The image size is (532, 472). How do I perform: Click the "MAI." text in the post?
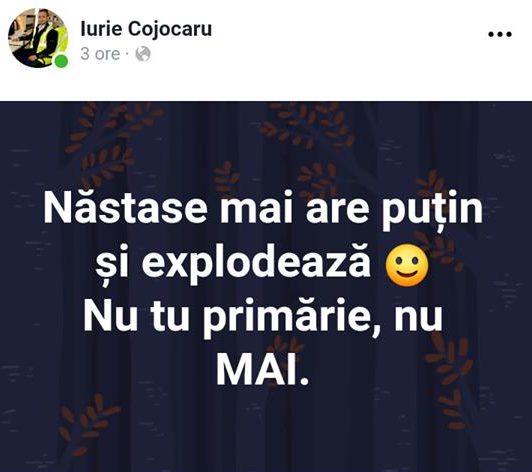point(262,371)
